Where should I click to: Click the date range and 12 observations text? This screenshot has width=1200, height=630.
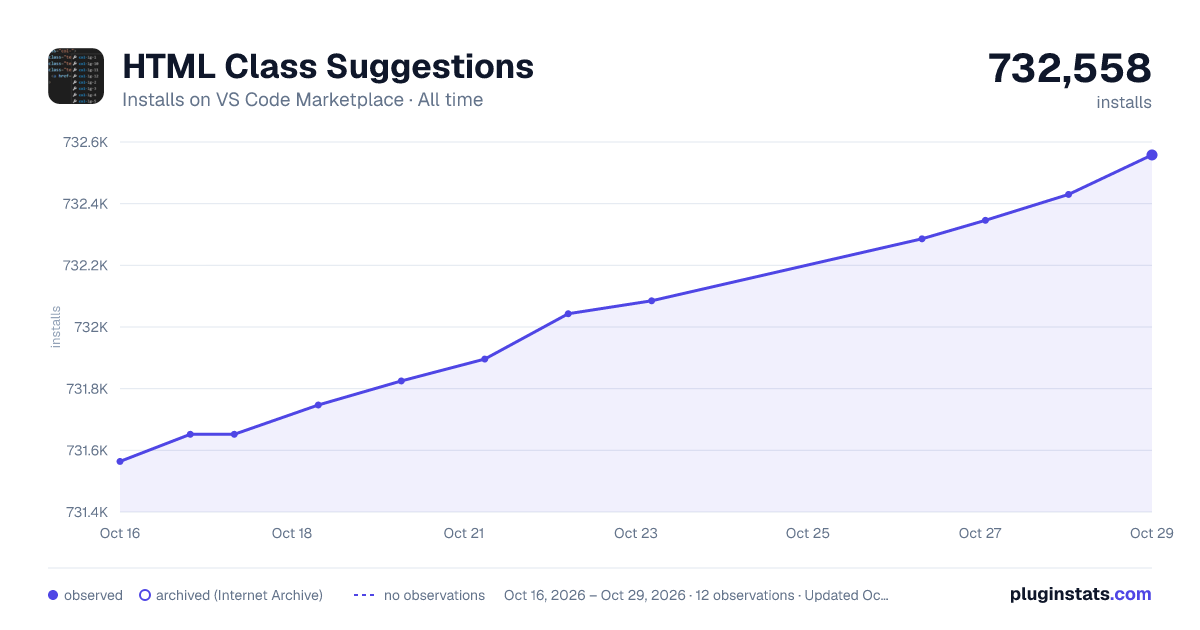[x=696, y=595]
